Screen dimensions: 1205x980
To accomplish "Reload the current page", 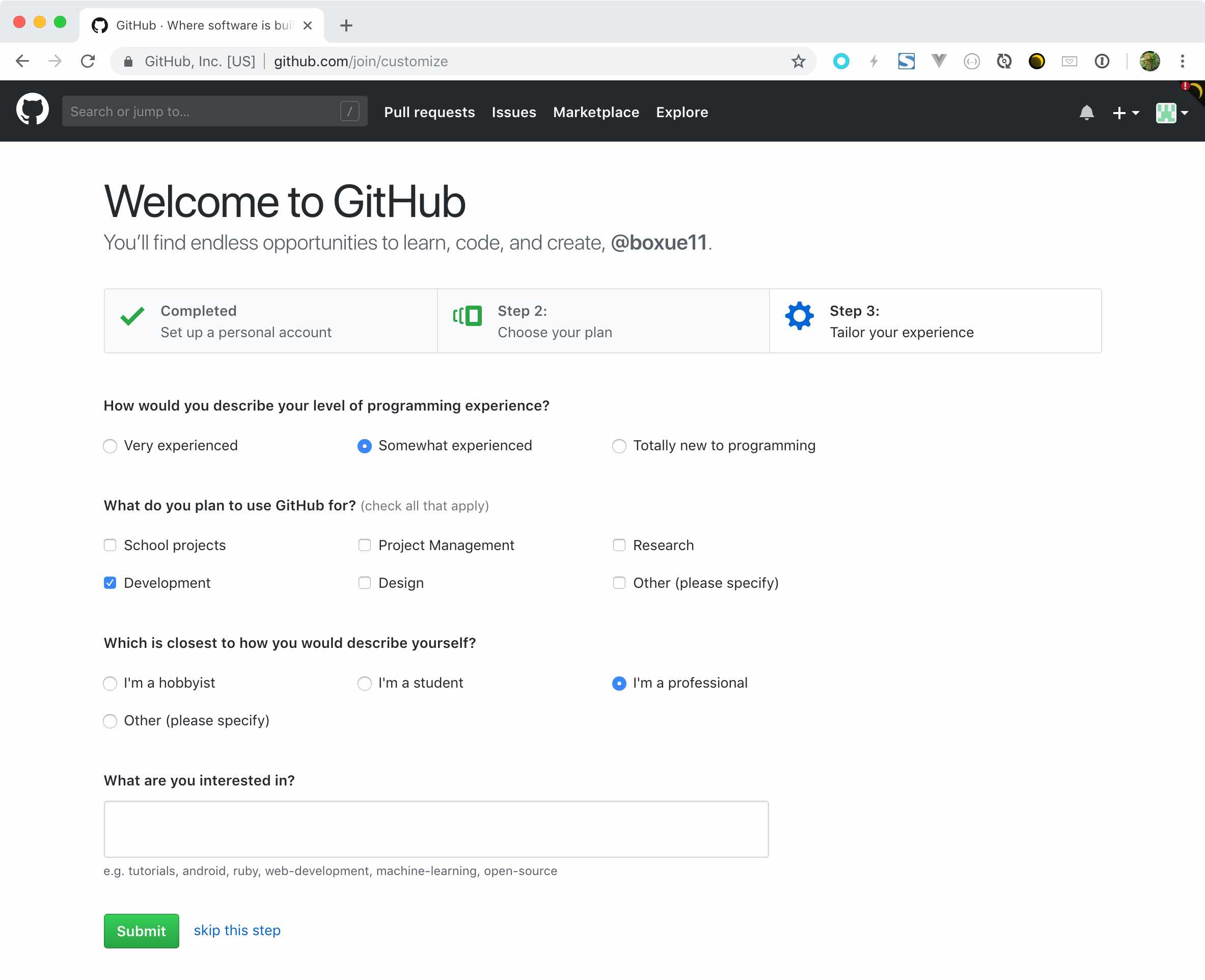I will 88,61.
